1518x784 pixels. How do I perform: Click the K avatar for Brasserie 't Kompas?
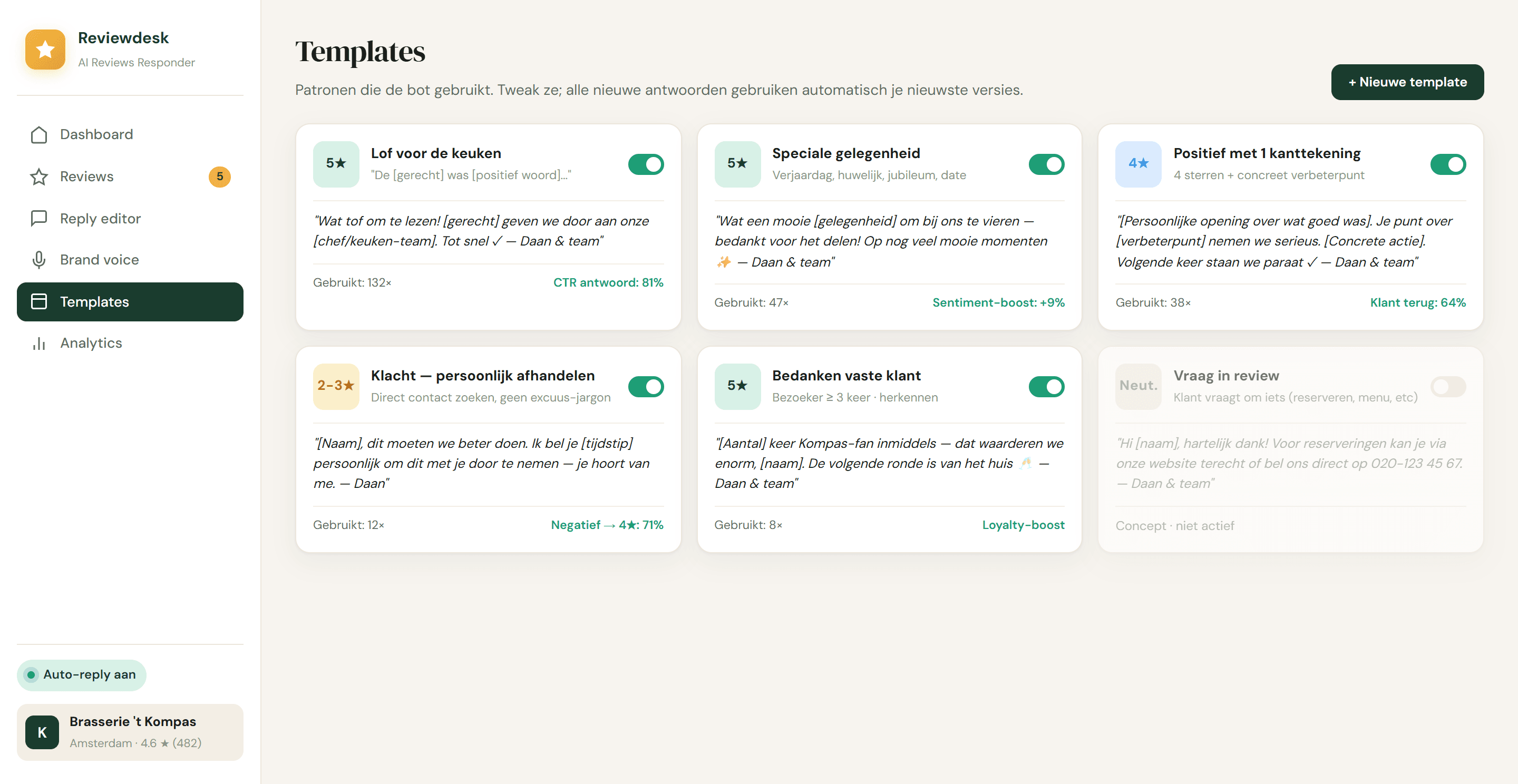point(42,732)
